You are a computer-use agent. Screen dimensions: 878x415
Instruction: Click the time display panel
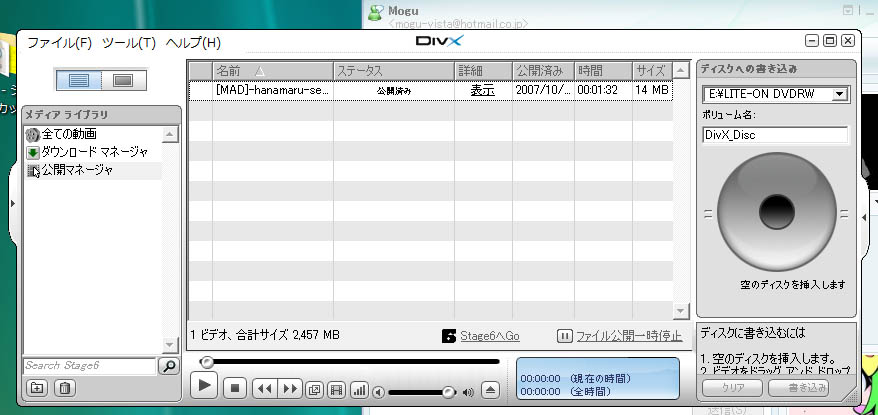click(x=597, y=379)
